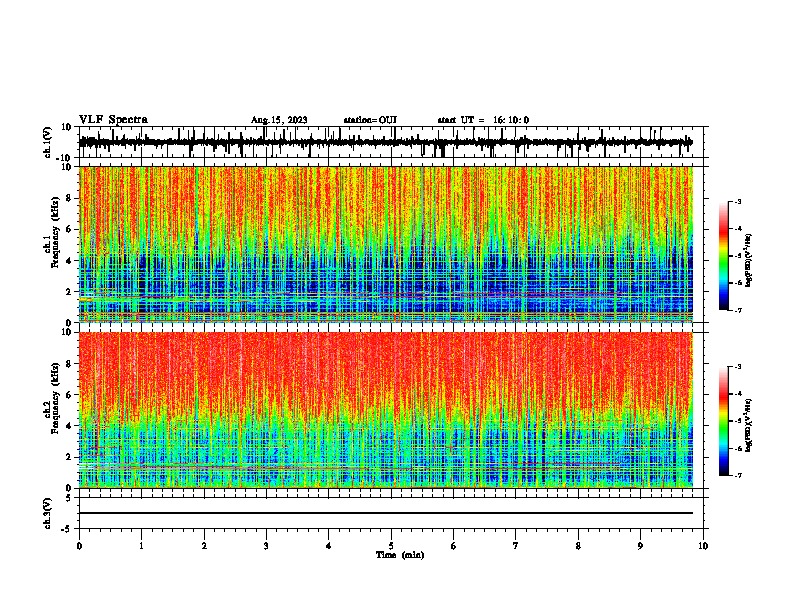Click the "start UT = 16:10:0" text
Image resolution: width=792 pixels, height=612 pixels.
(483, 120)
